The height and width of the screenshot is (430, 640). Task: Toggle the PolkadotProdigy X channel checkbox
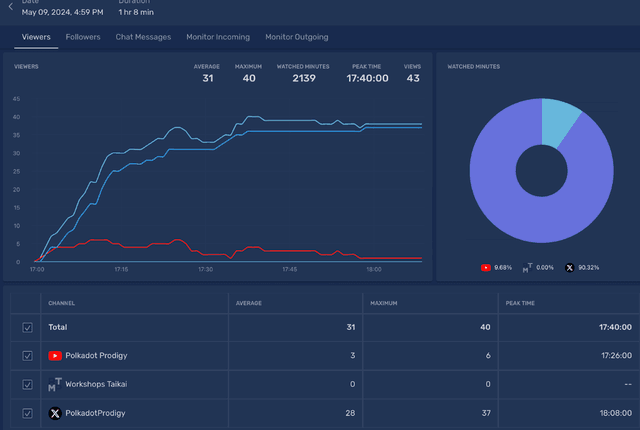tap(27, 413)
